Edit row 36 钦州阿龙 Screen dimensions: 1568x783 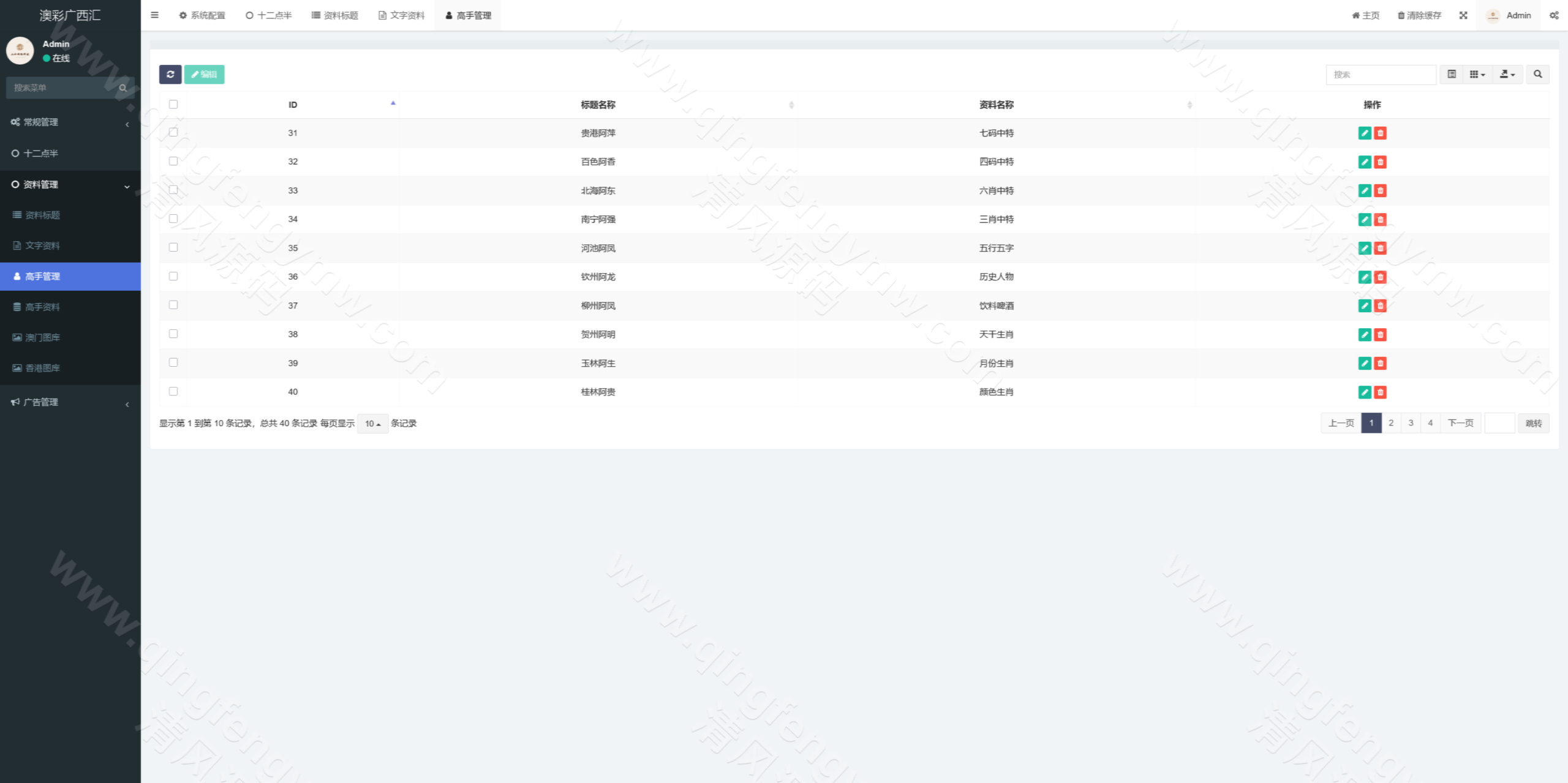click(1365, 277)
